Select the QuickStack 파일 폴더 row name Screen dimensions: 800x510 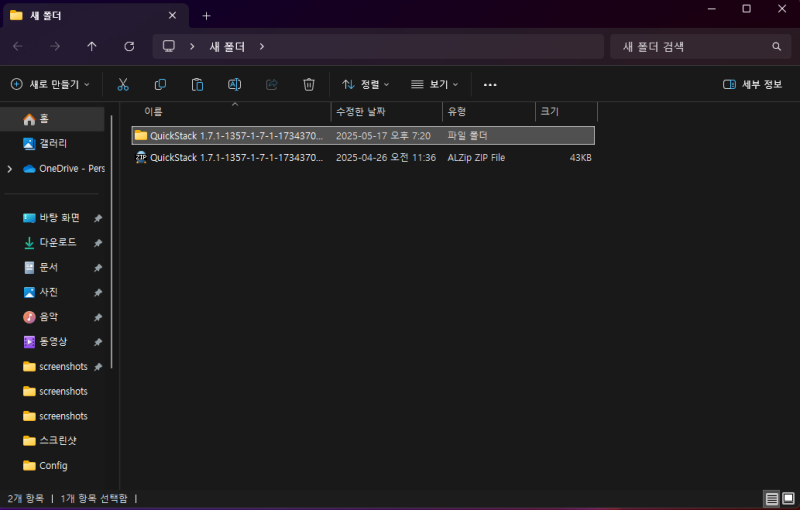click(236, 136)
